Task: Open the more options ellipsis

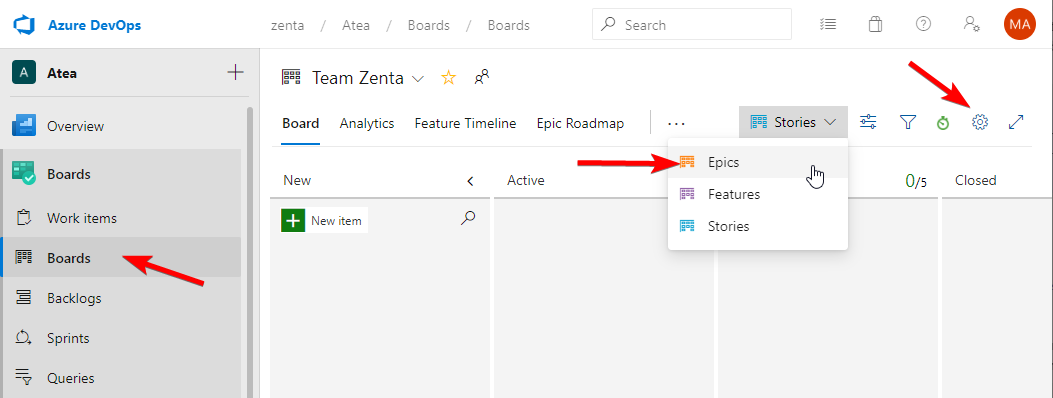Action: point(676,123)
